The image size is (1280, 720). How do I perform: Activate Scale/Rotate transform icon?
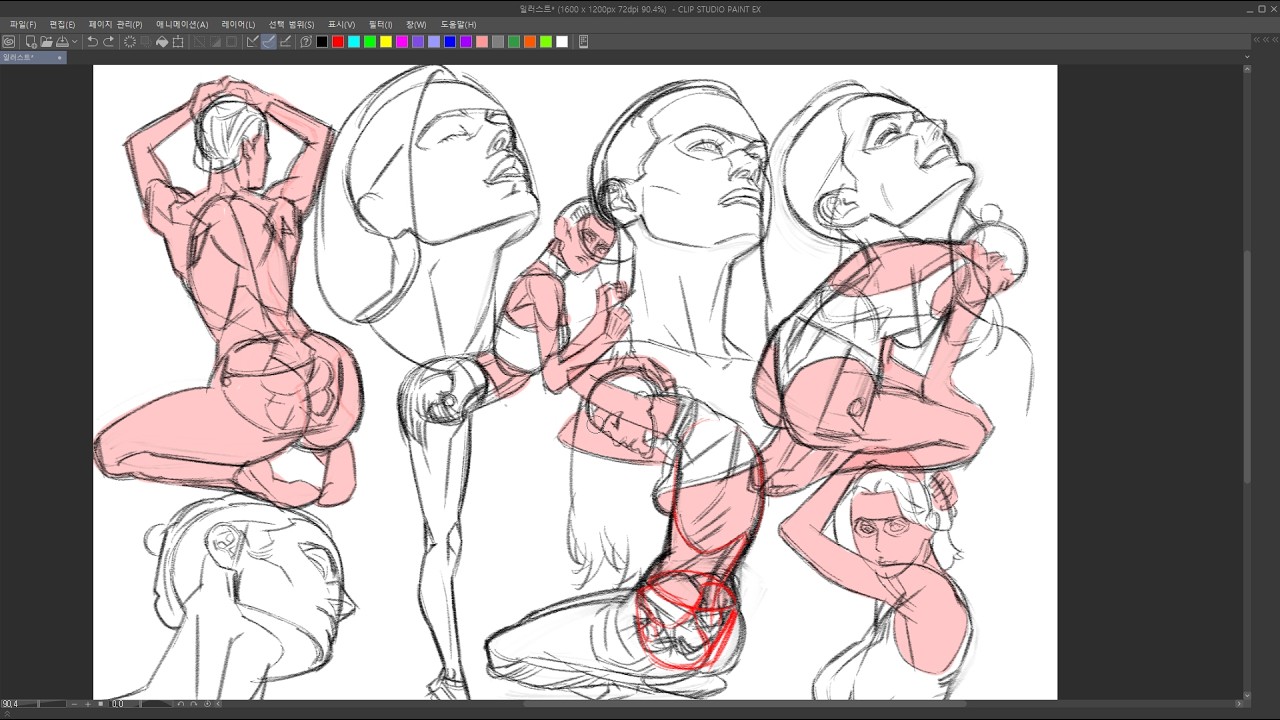pos(178,42)
